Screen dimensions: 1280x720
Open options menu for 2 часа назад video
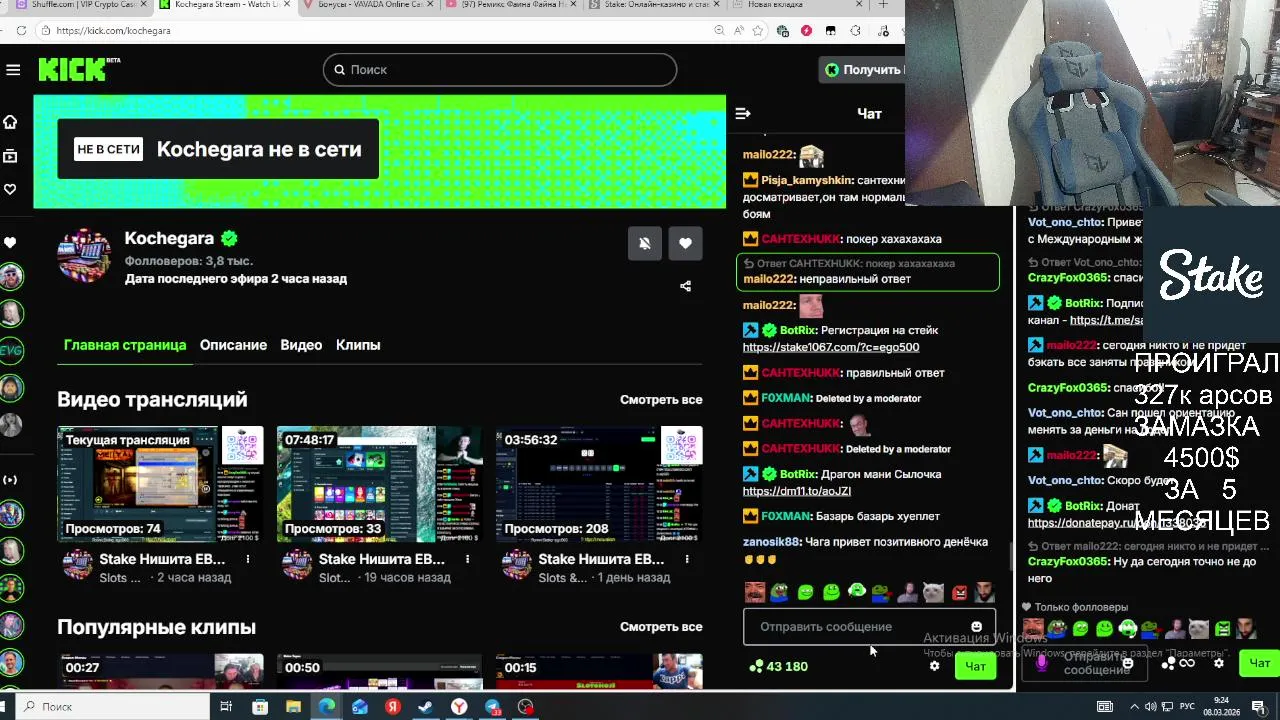[x=248, y=559]
